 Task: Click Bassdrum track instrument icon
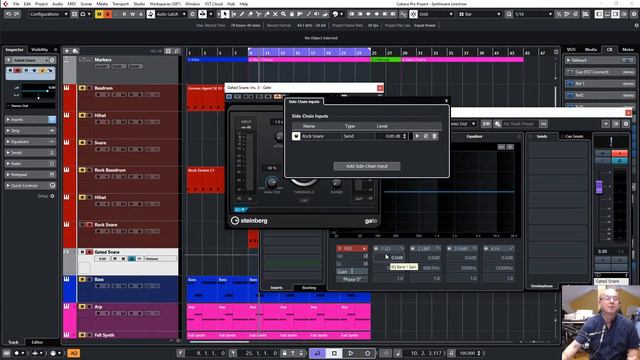click(x=67, y=88)
